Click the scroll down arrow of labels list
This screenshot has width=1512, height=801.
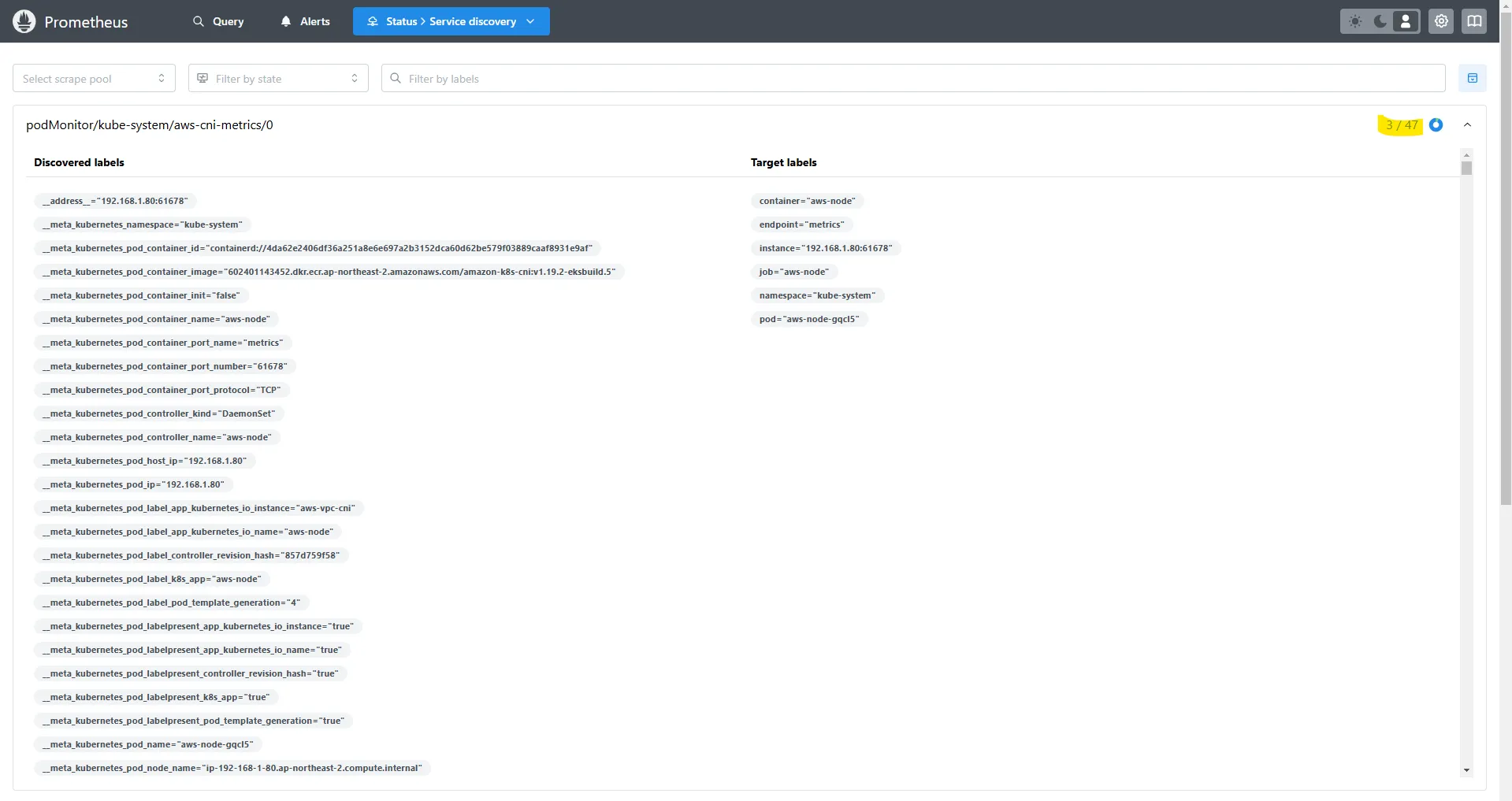coord(1466,770)
